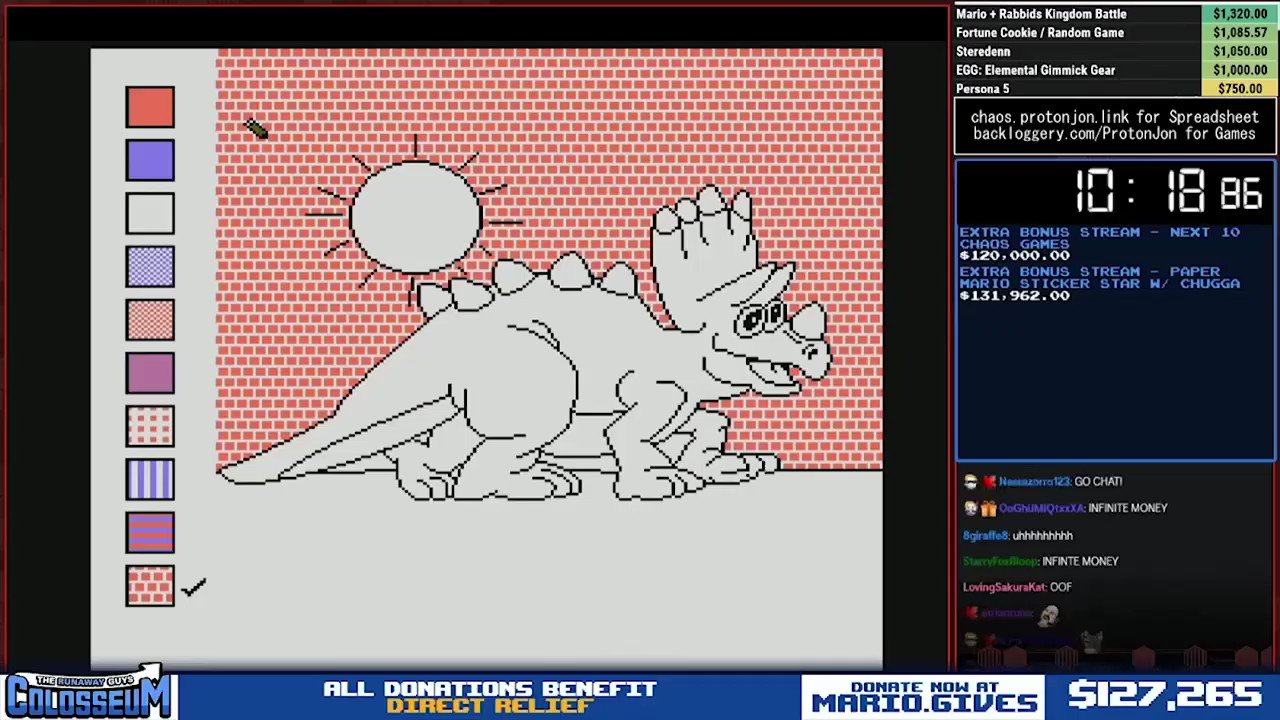Choose the light red checkered pattern swatch
Image resolution: width=1280 pixels, height=720 pixels.
tap(150, 319)
